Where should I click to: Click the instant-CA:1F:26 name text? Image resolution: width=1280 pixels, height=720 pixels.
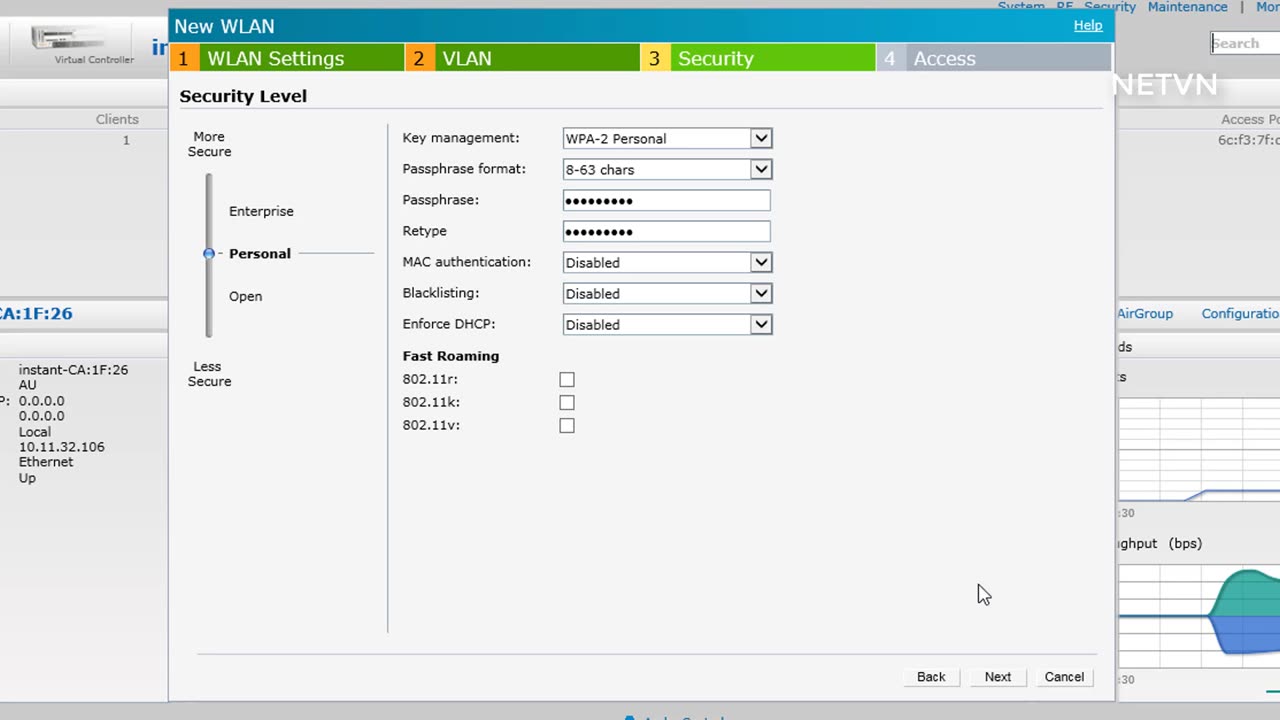[x=73, y=370]
